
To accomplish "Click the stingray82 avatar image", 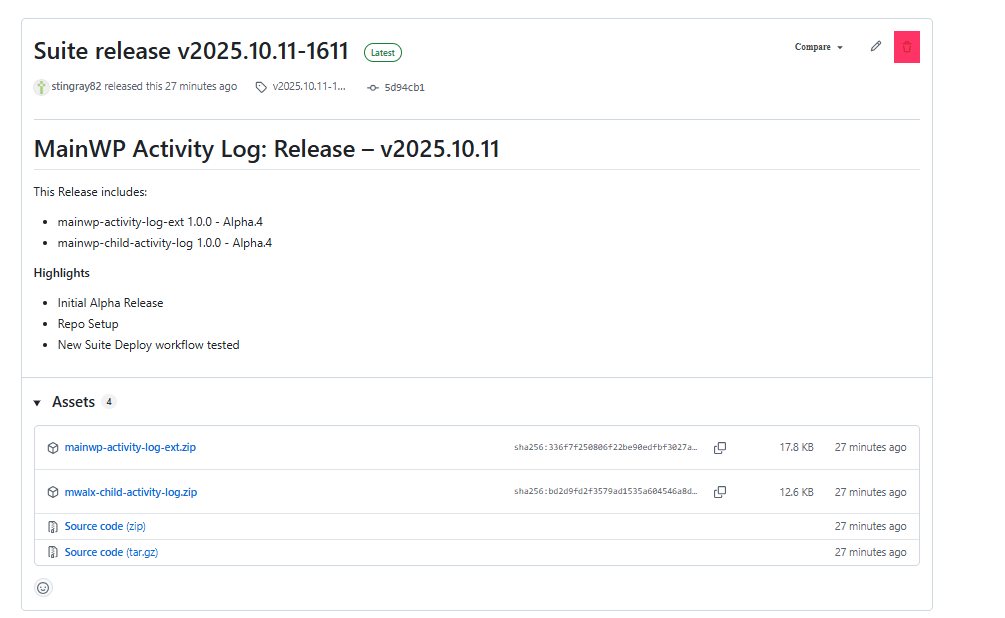I will (x=41, y=87).
